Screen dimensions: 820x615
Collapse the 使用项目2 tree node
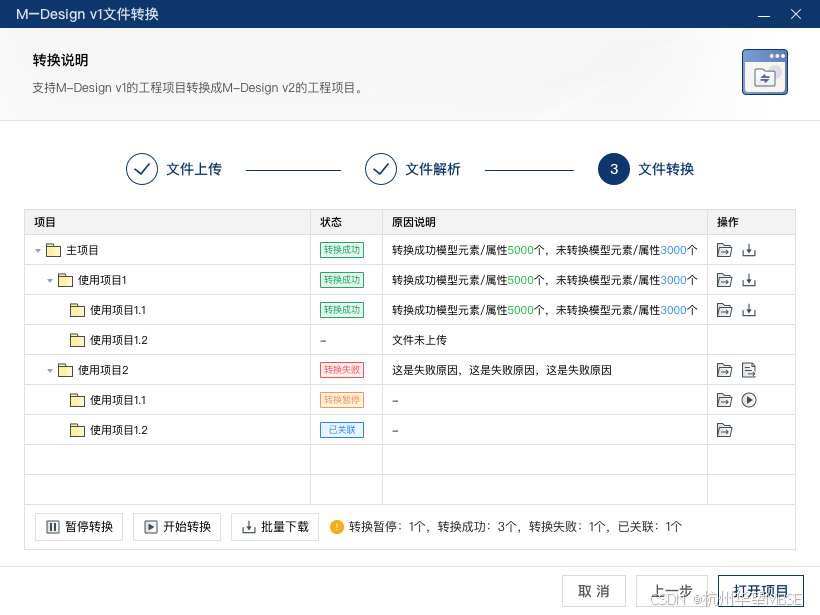point(50,371)
